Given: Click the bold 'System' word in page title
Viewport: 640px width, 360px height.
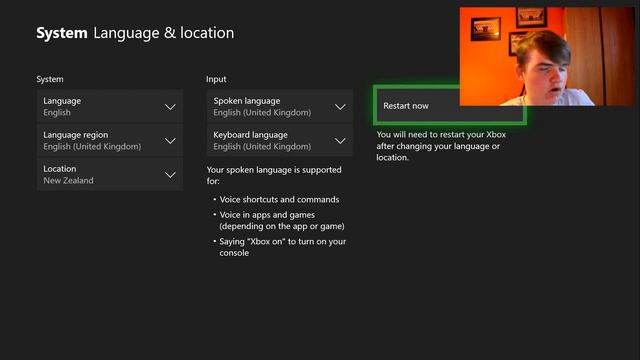Looking at the screenshot, I should [62, 33].
